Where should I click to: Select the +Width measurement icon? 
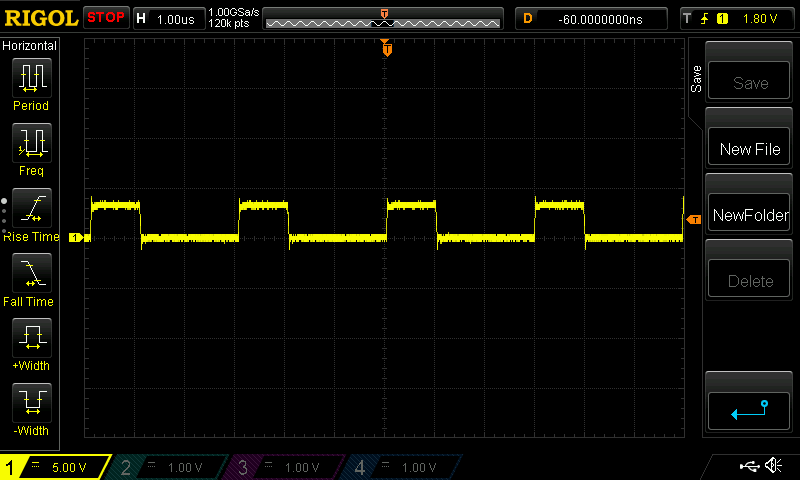coord(32,337)
